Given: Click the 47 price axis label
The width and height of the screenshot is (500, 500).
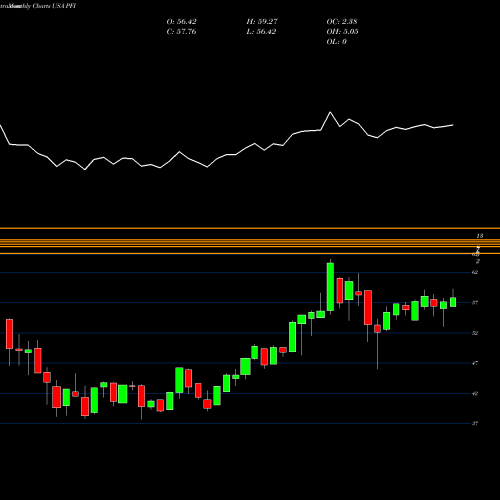Looking at the screenshot, I should pos(475,363).
